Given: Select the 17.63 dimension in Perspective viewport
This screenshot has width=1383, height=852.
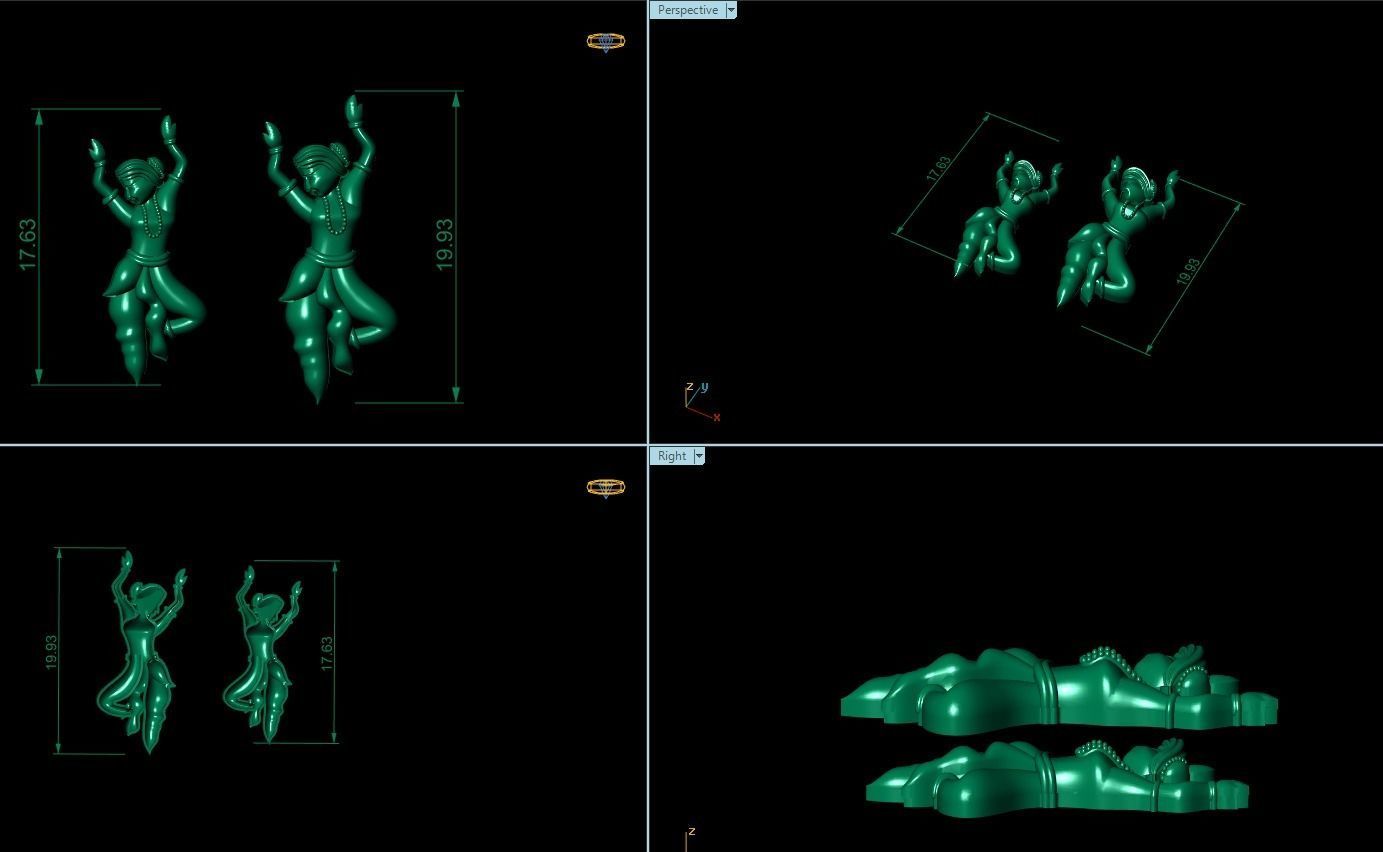Looking at the screenshot, I should 938,169.
